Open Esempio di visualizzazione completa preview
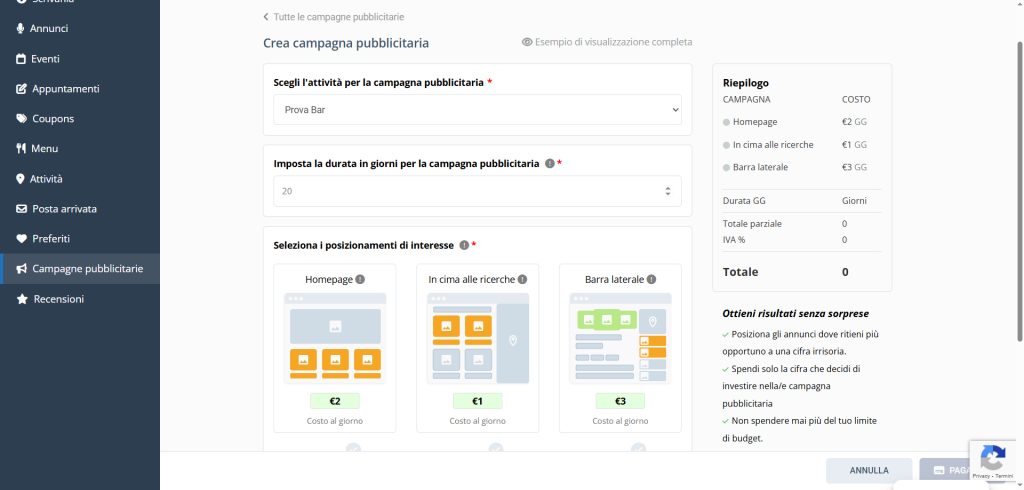The height and width of the screenshot is (490, 1024). (606, 42)
